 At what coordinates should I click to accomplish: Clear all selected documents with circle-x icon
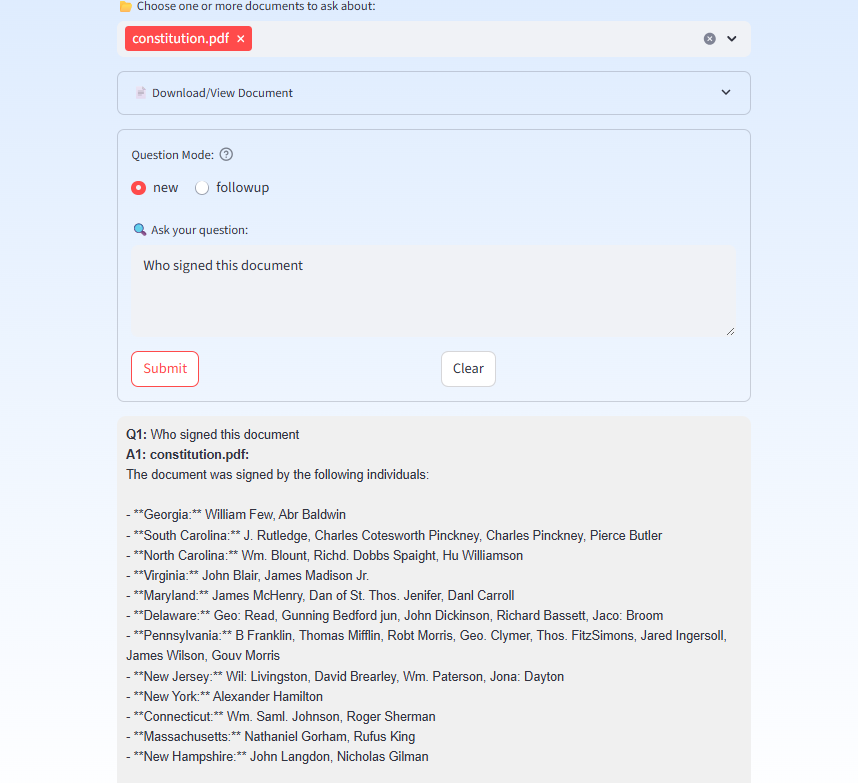[x=709, y=38]
